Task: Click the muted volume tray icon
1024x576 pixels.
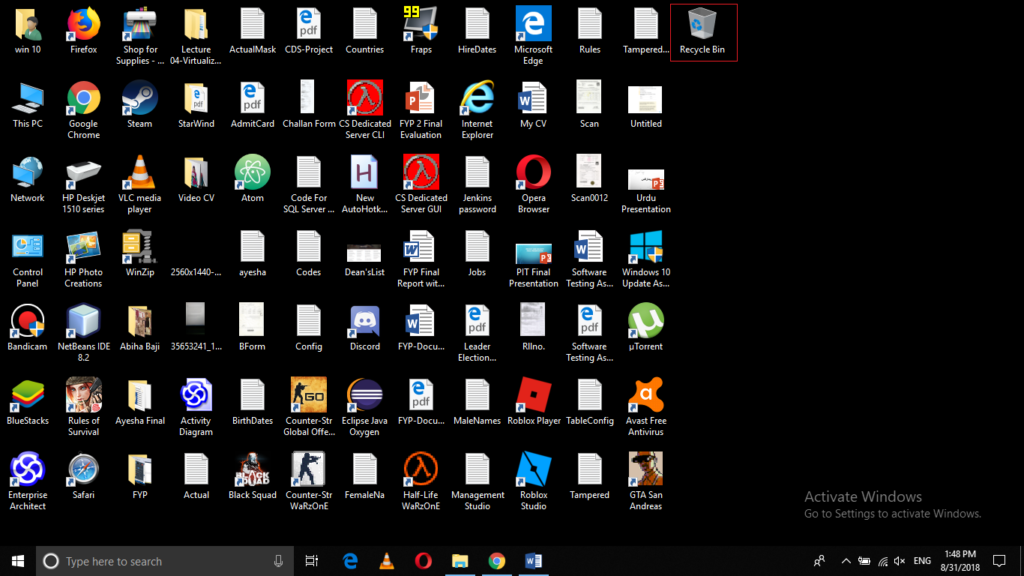Action: tap(900, 561)
